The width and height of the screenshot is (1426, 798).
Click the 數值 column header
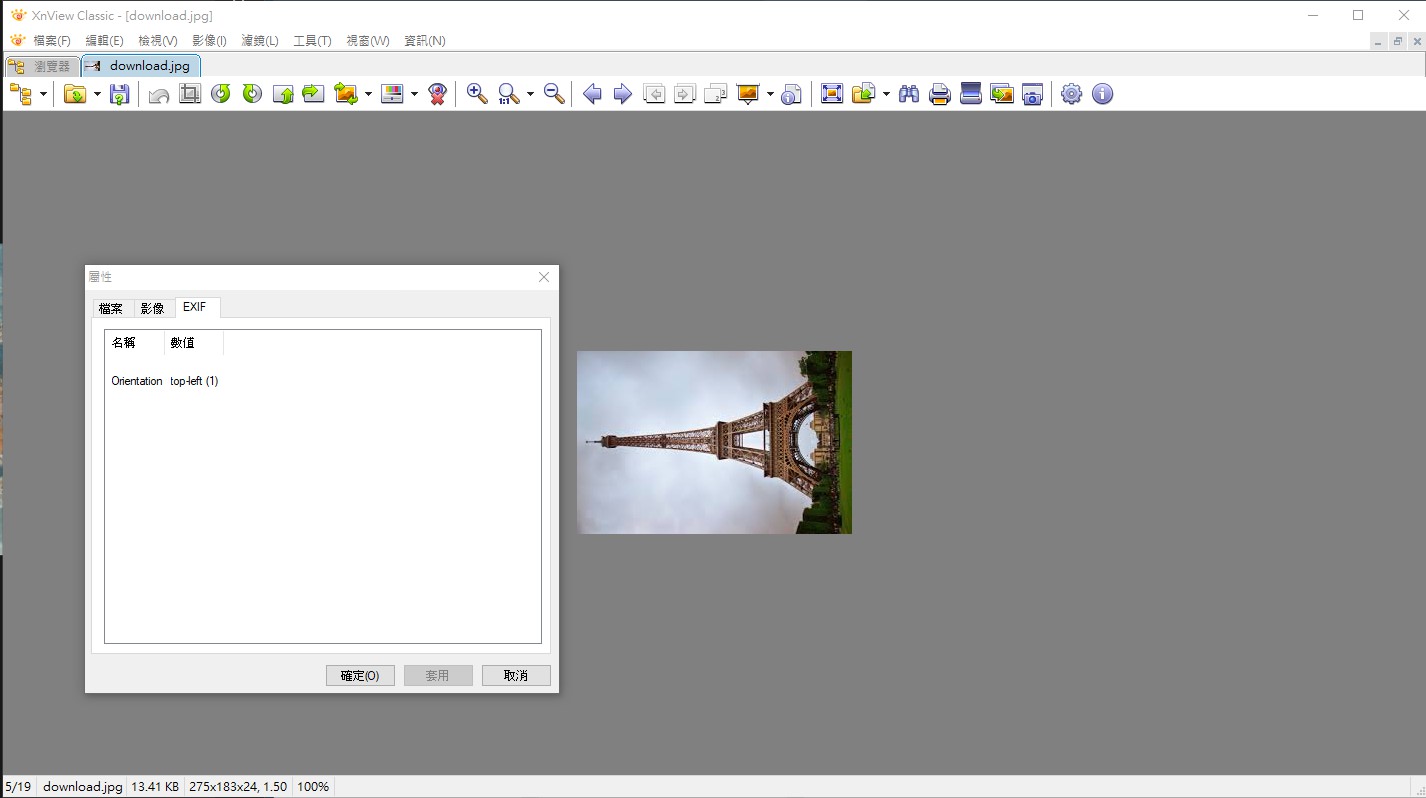[194, 343]
